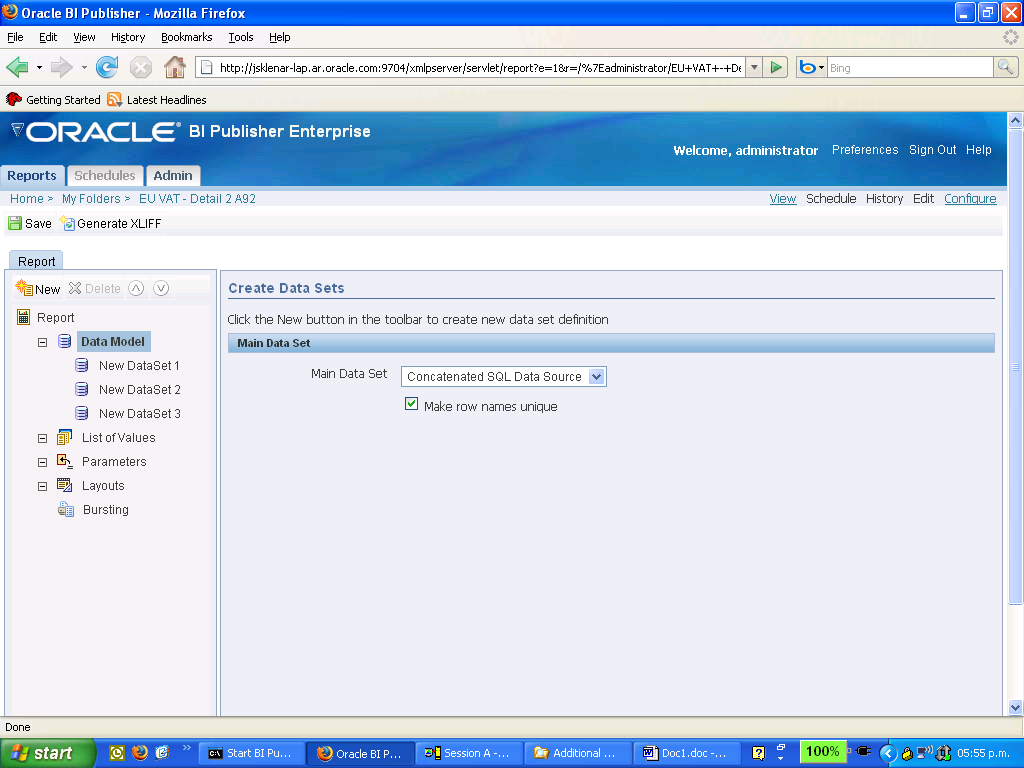Click the Firefox Back arrow icon
The width and height of the screenshot is (1024, 768).
17,67
